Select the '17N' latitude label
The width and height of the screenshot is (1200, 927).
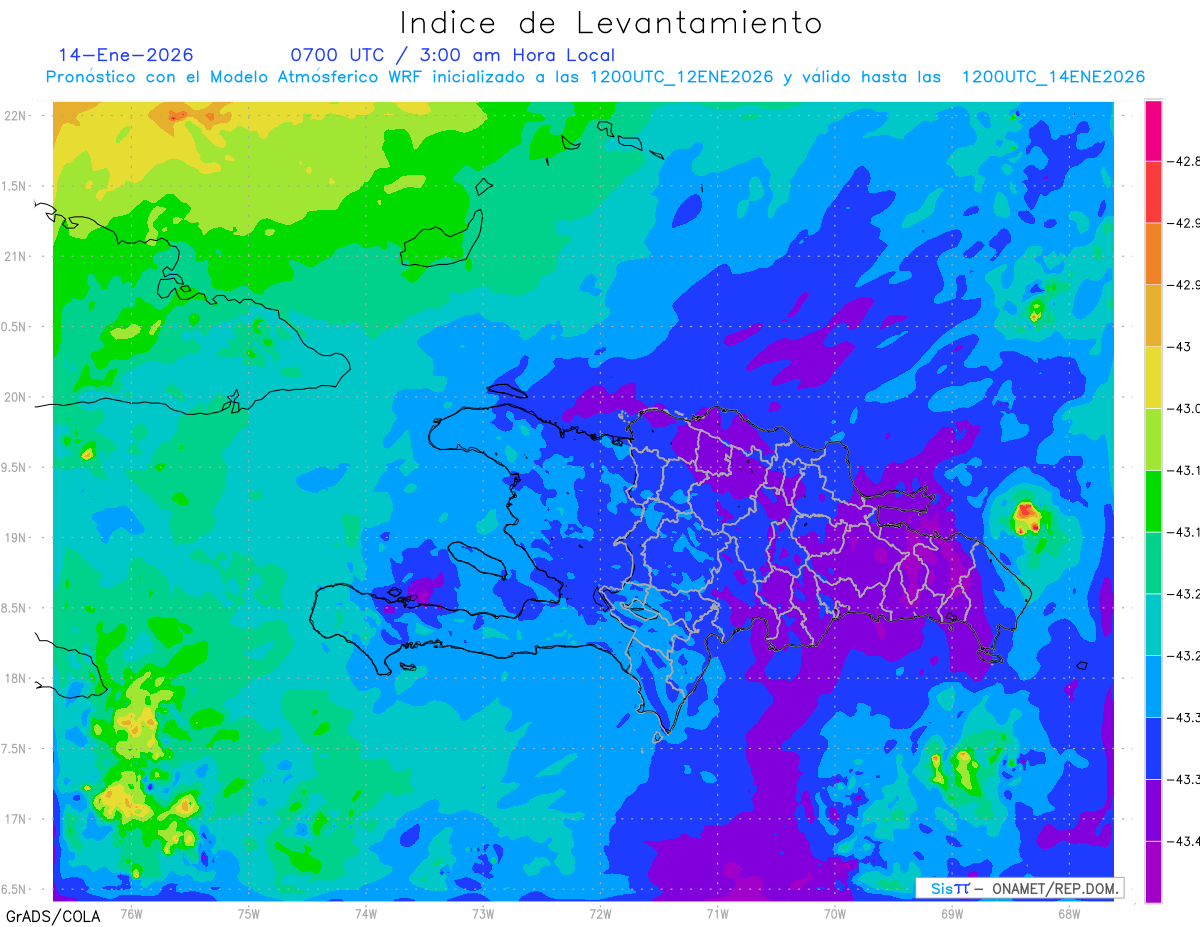(17, 819)
